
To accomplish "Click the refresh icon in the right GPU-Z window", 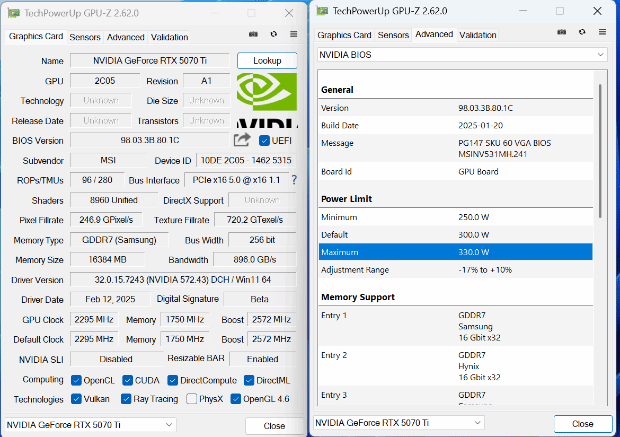I will click(x=582, y=32).
